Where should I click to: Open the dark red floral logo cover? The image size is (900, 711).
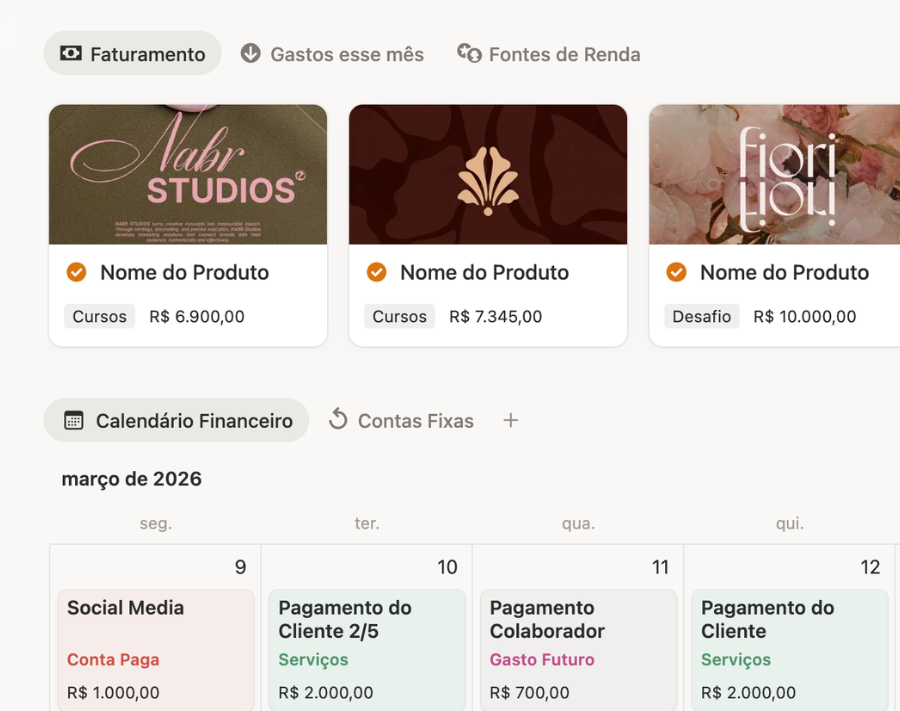click(x=488, y=174)
